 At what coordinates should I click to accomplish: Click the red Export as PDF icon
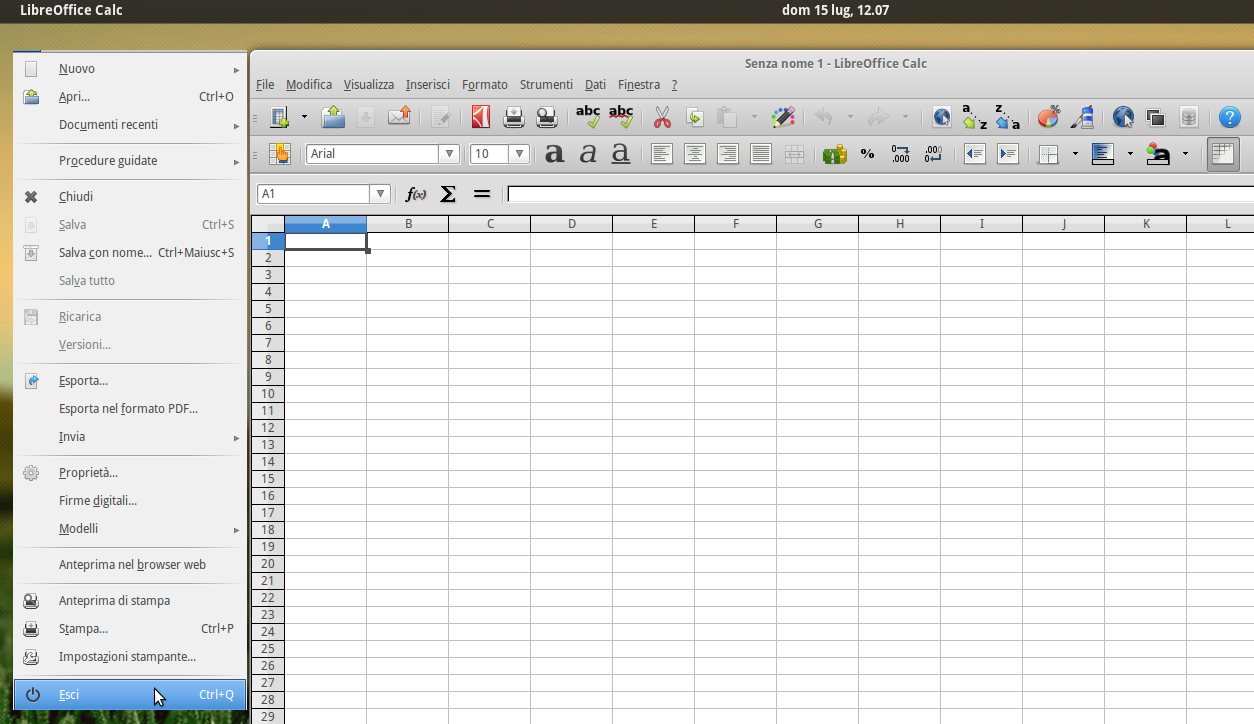(481, 117)
